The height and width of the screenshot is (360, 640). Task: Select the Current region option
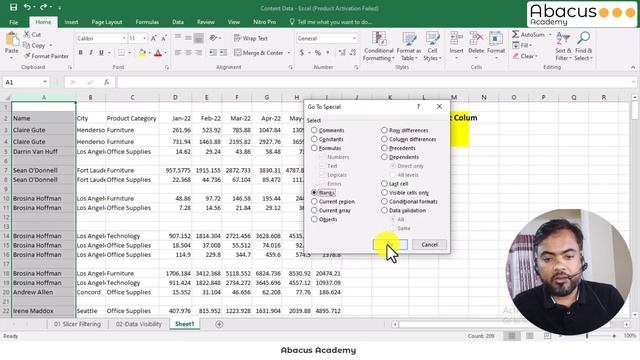[x=314, y=202]
